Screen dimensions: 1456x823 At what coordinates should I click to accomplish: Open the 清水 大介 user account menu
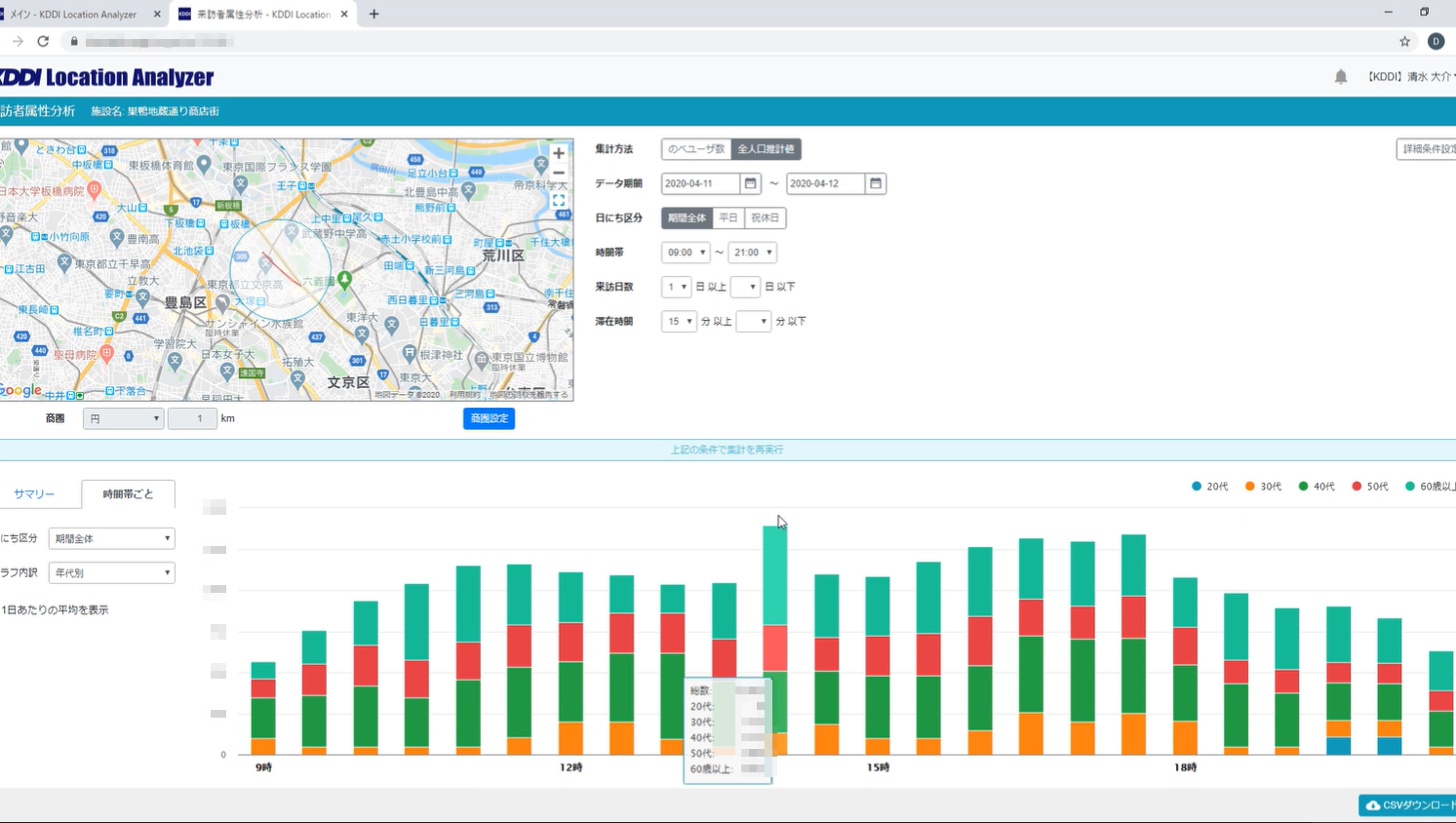pyautogui.click(x=1411, y=77)
